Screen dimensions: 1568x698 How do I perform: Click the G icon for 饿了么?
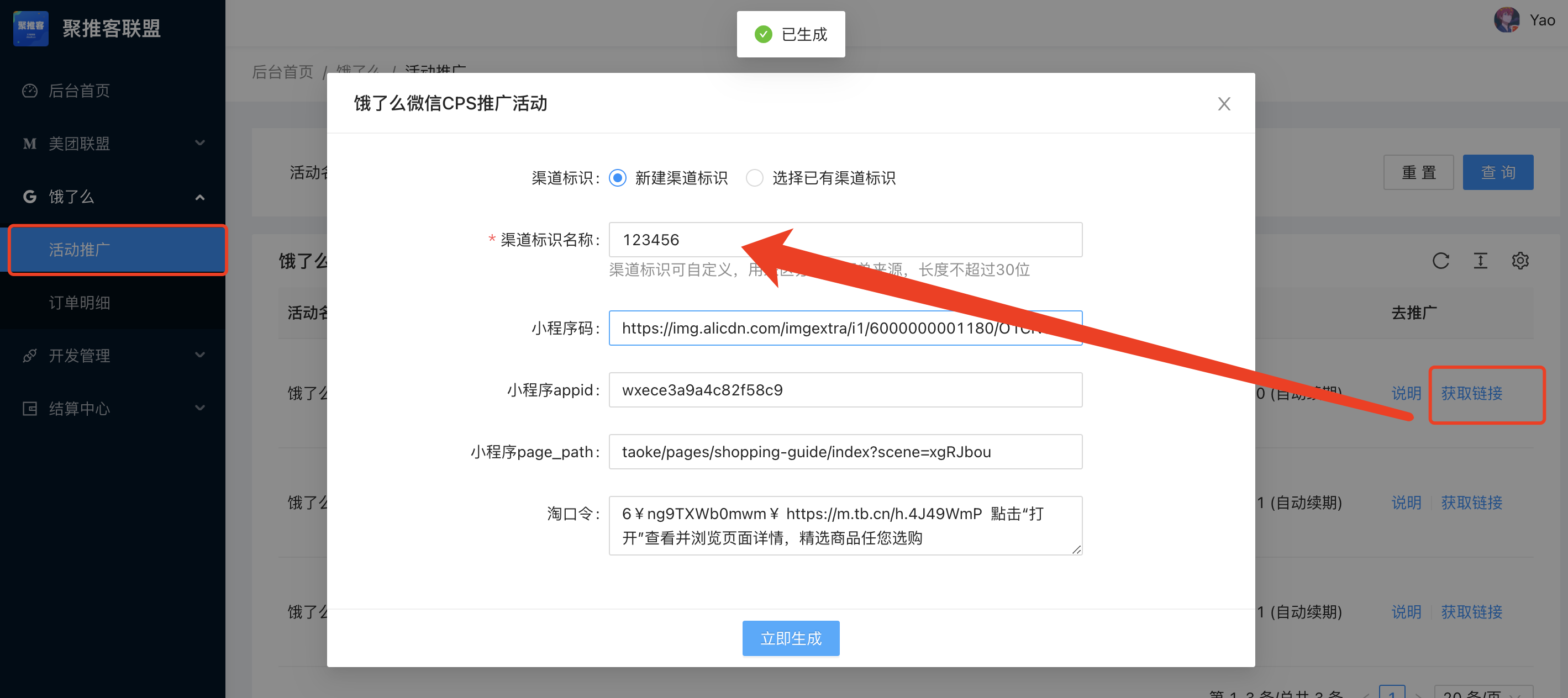click(x=29, y=197)
